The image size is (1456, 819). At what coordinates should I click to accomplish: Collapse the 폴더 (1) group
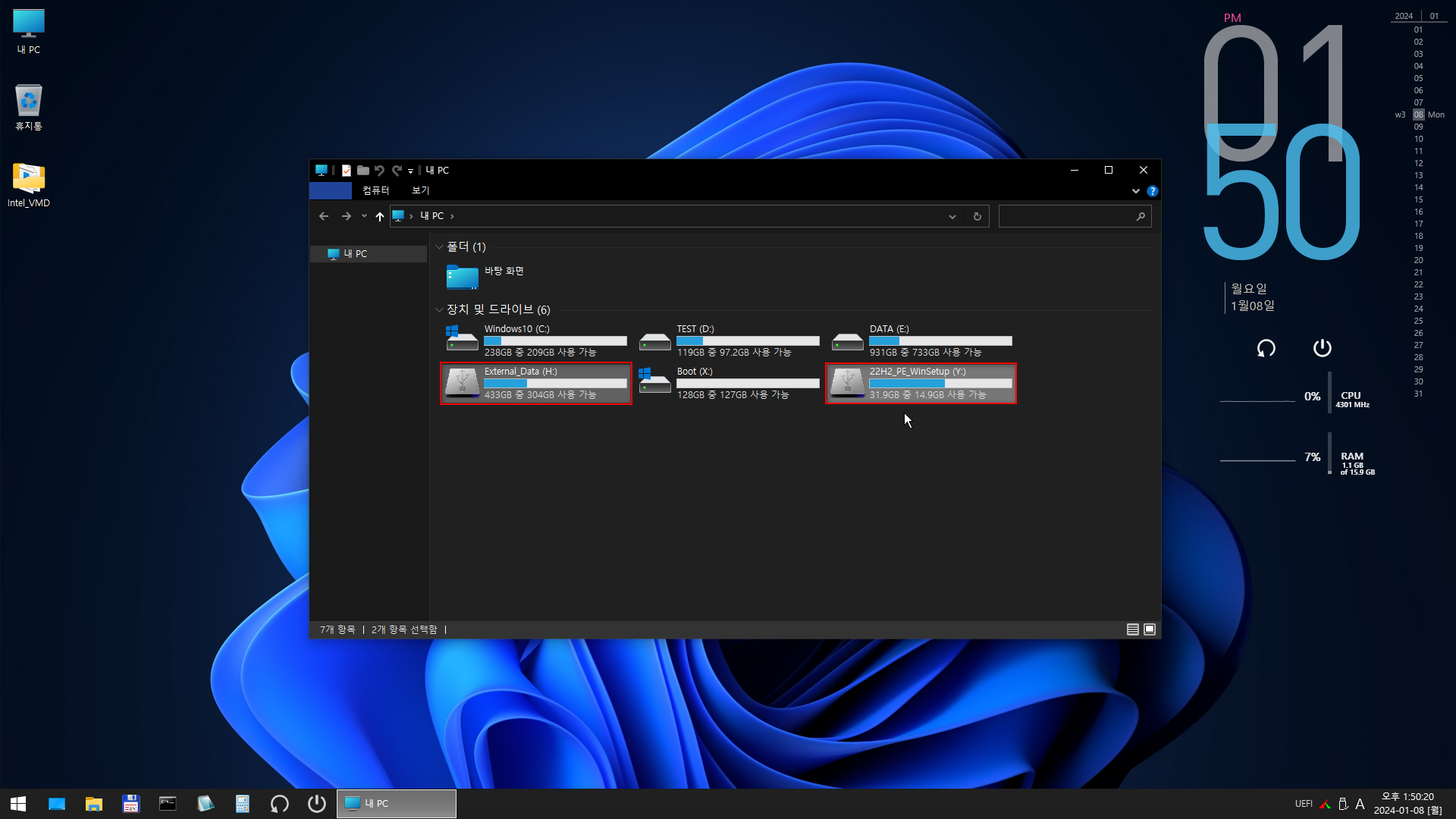439,247
